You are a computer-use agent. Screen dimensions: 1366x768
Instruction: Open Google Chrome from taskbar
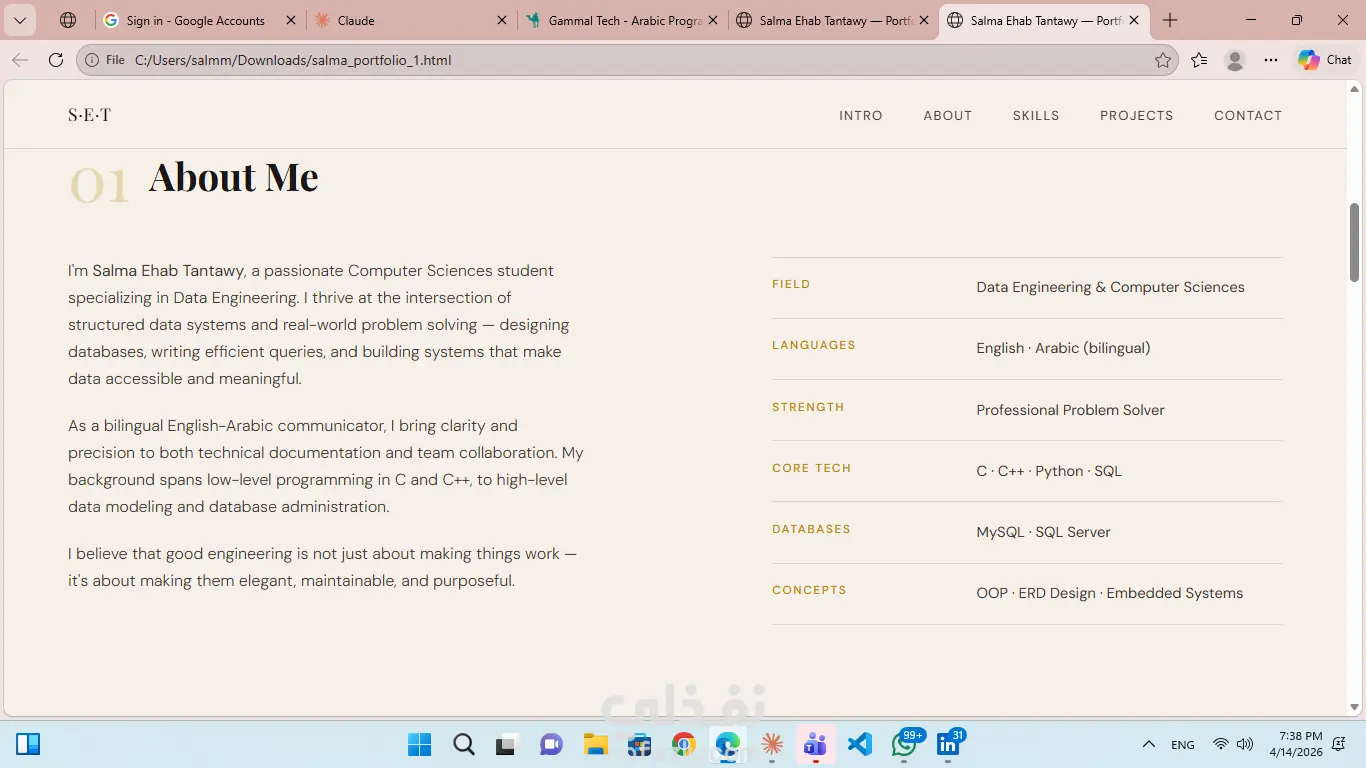point(684,744)
